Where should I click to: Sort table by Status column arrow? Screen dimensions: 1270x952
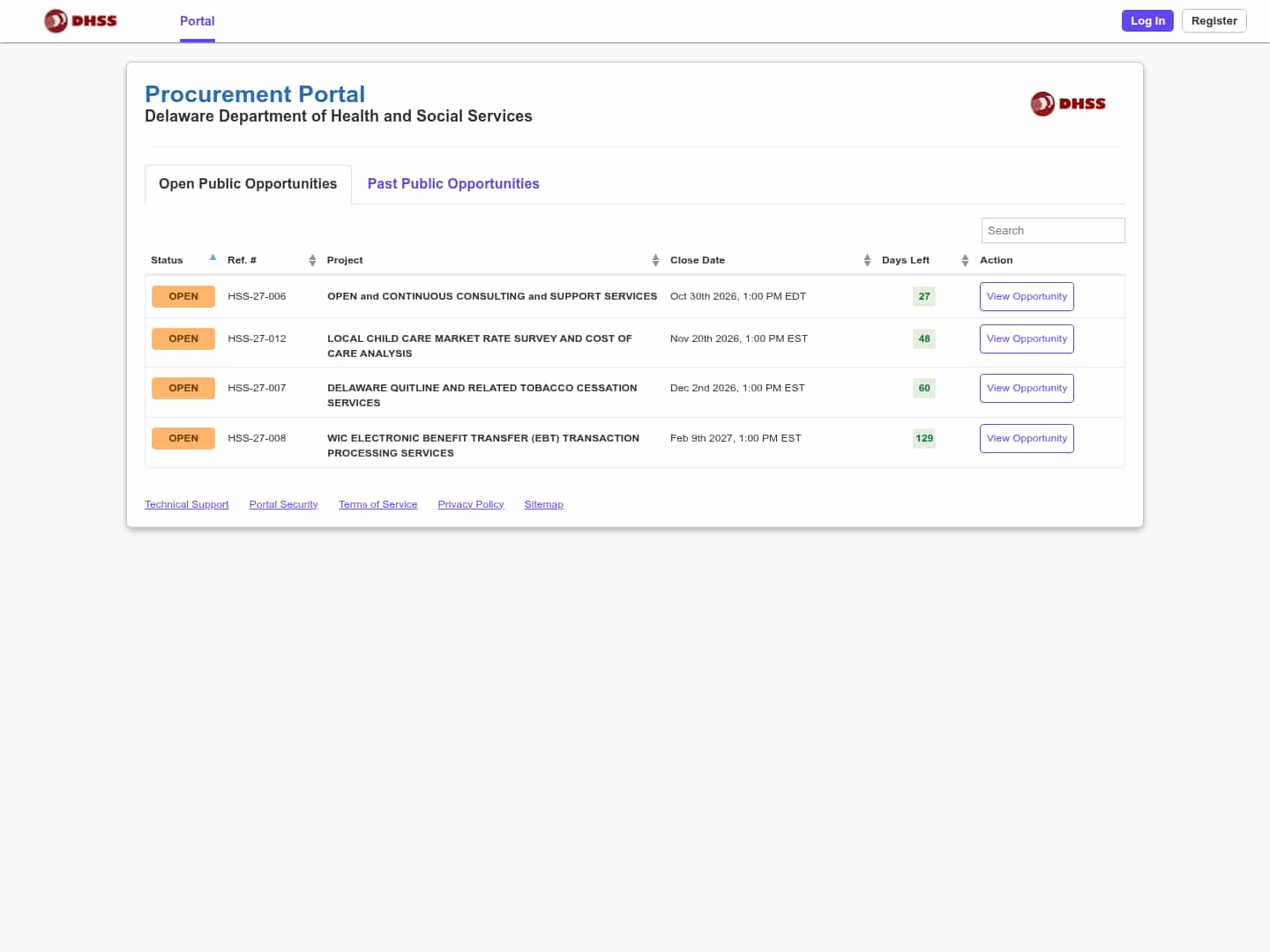(213, 258)
